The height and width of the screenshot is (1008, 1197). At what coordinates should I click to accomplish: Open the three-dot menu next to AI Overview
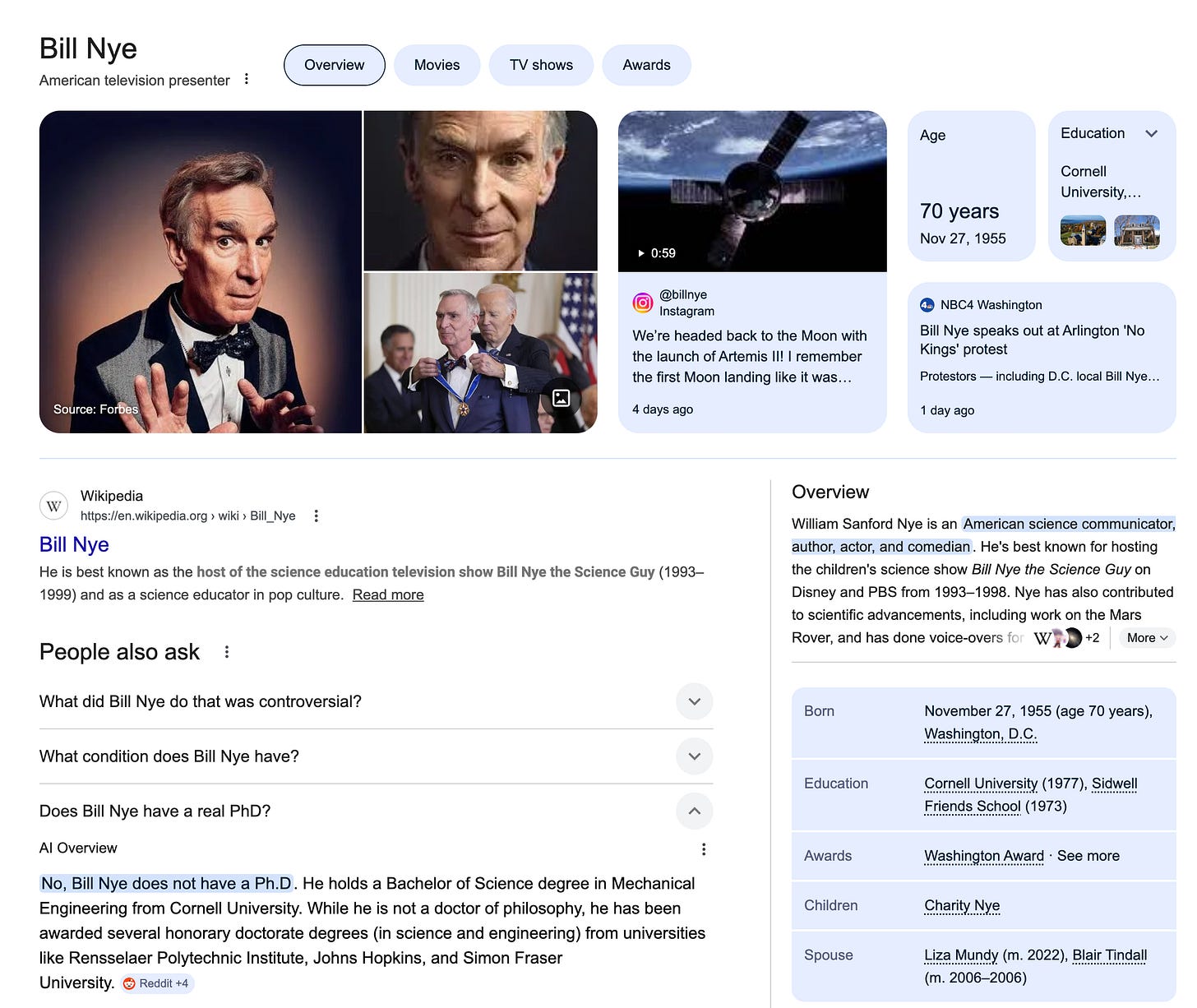704,848
